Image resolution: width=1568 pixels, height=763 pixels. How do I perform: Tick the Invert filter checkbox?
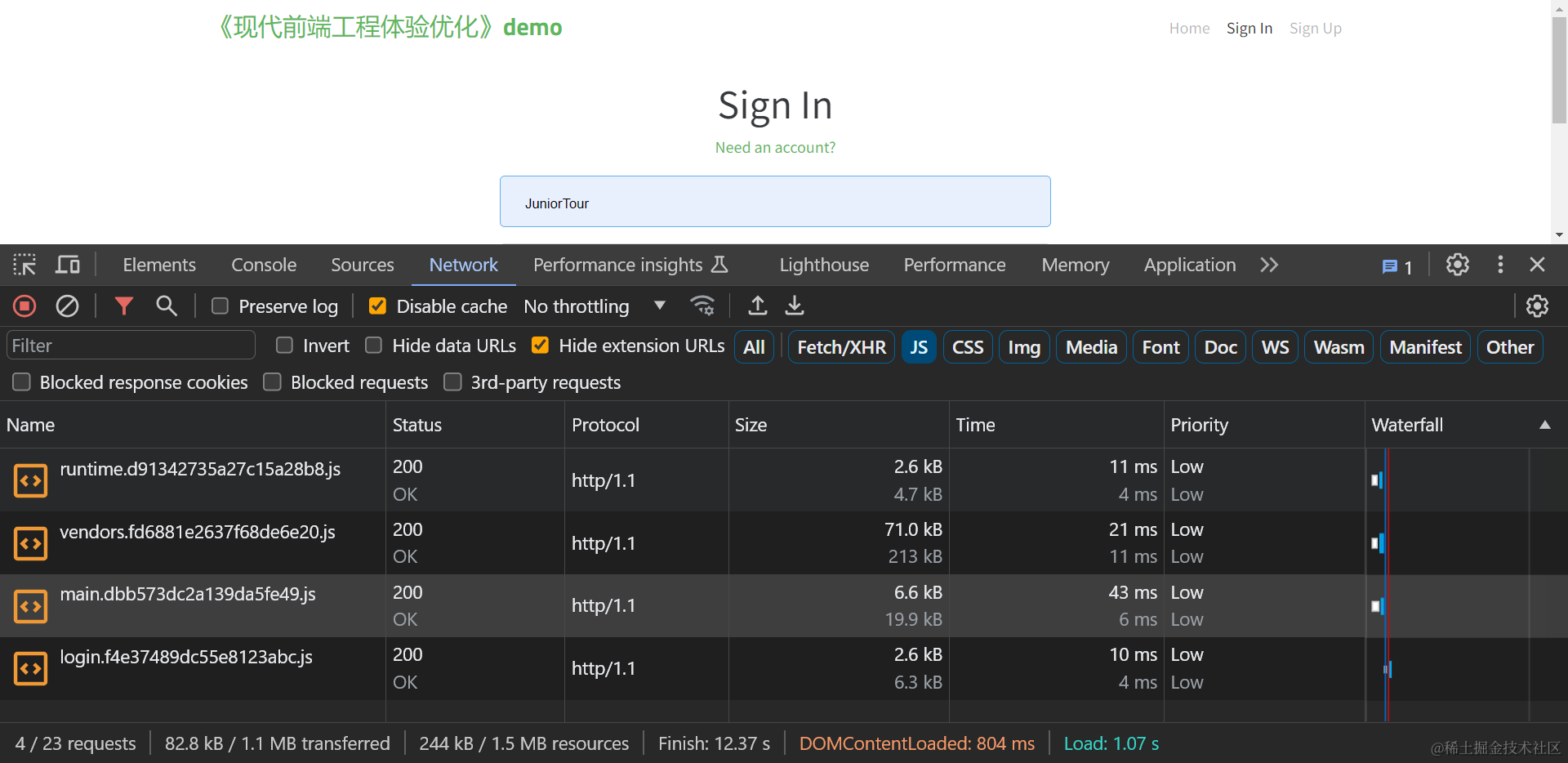(x=284, y=346)
